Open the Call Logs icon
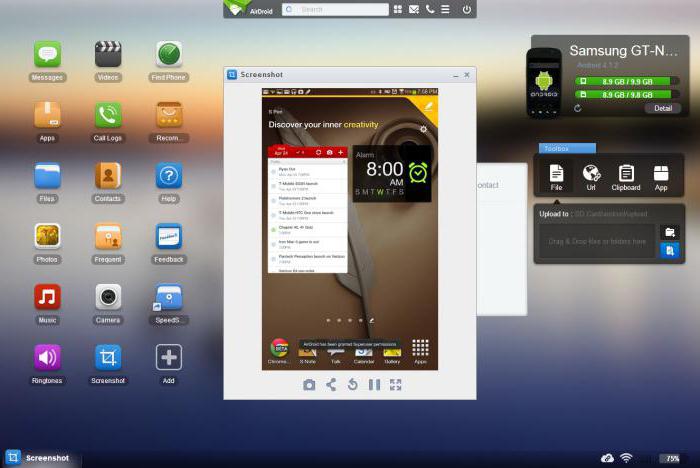The width and height of the screenshot is (700, 468). 108,116
